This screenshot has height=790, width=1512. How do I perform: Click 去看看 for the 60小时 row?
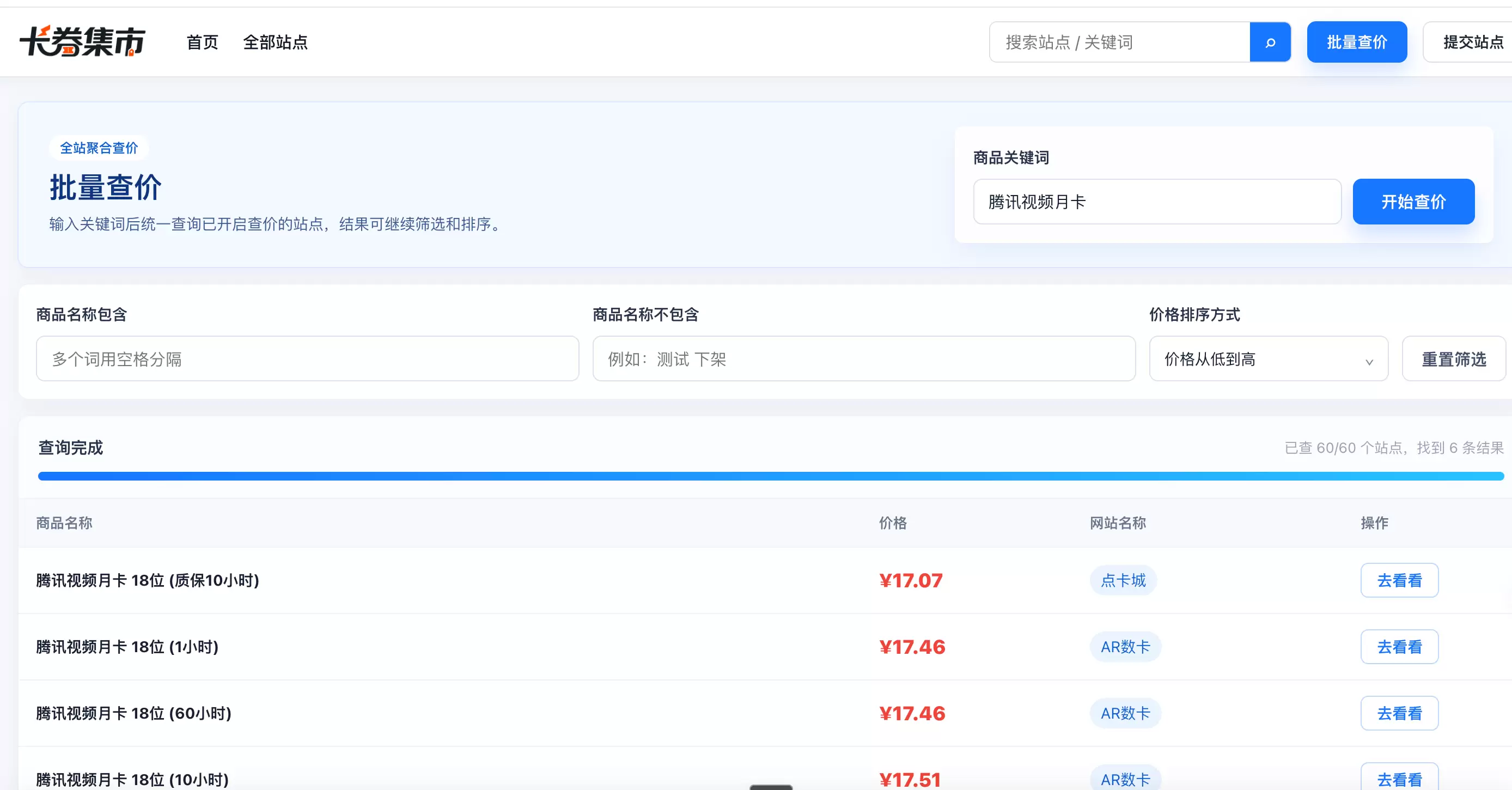coord(1399,713)
